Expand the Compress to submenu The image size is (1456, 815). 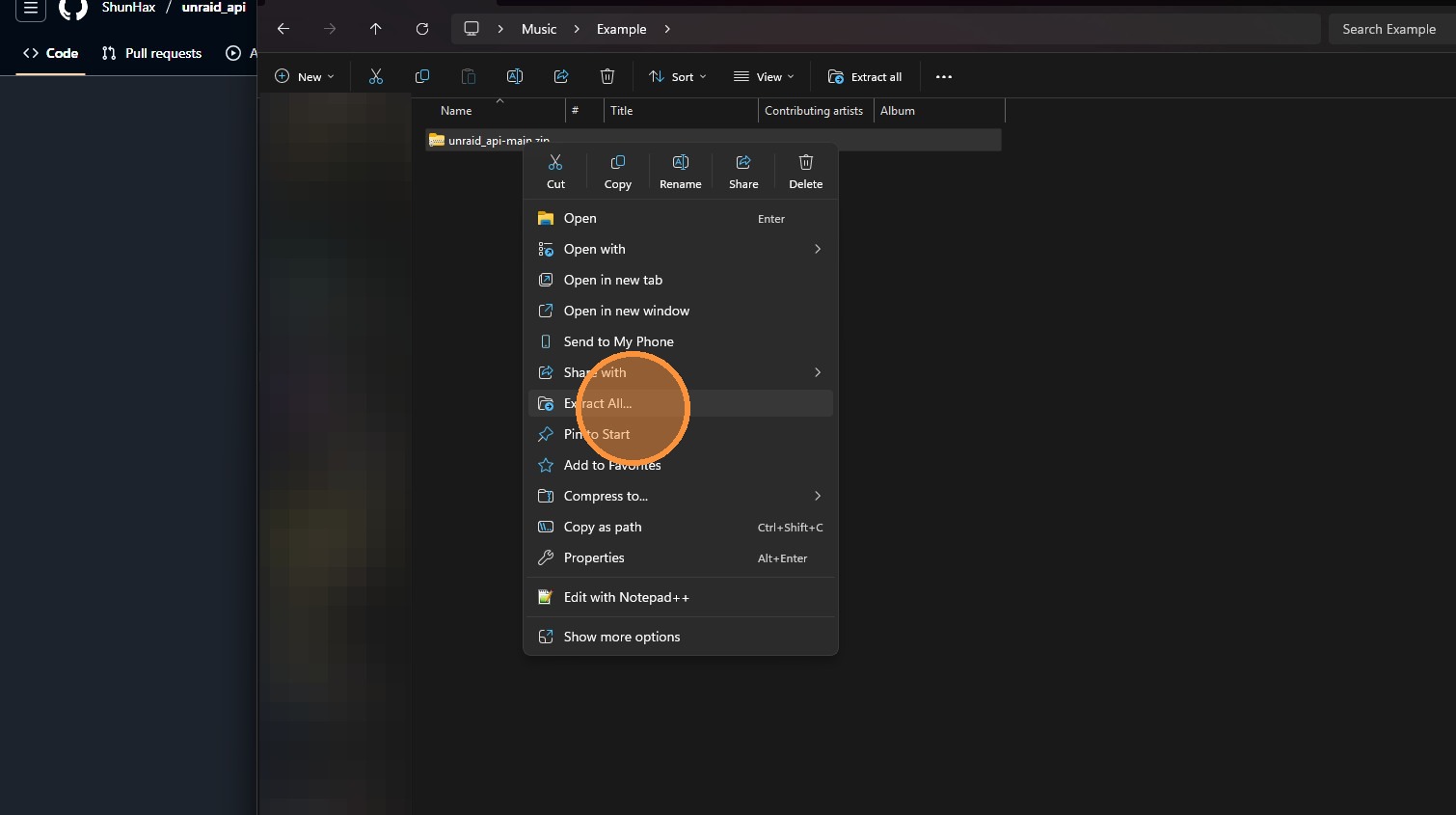680,496
